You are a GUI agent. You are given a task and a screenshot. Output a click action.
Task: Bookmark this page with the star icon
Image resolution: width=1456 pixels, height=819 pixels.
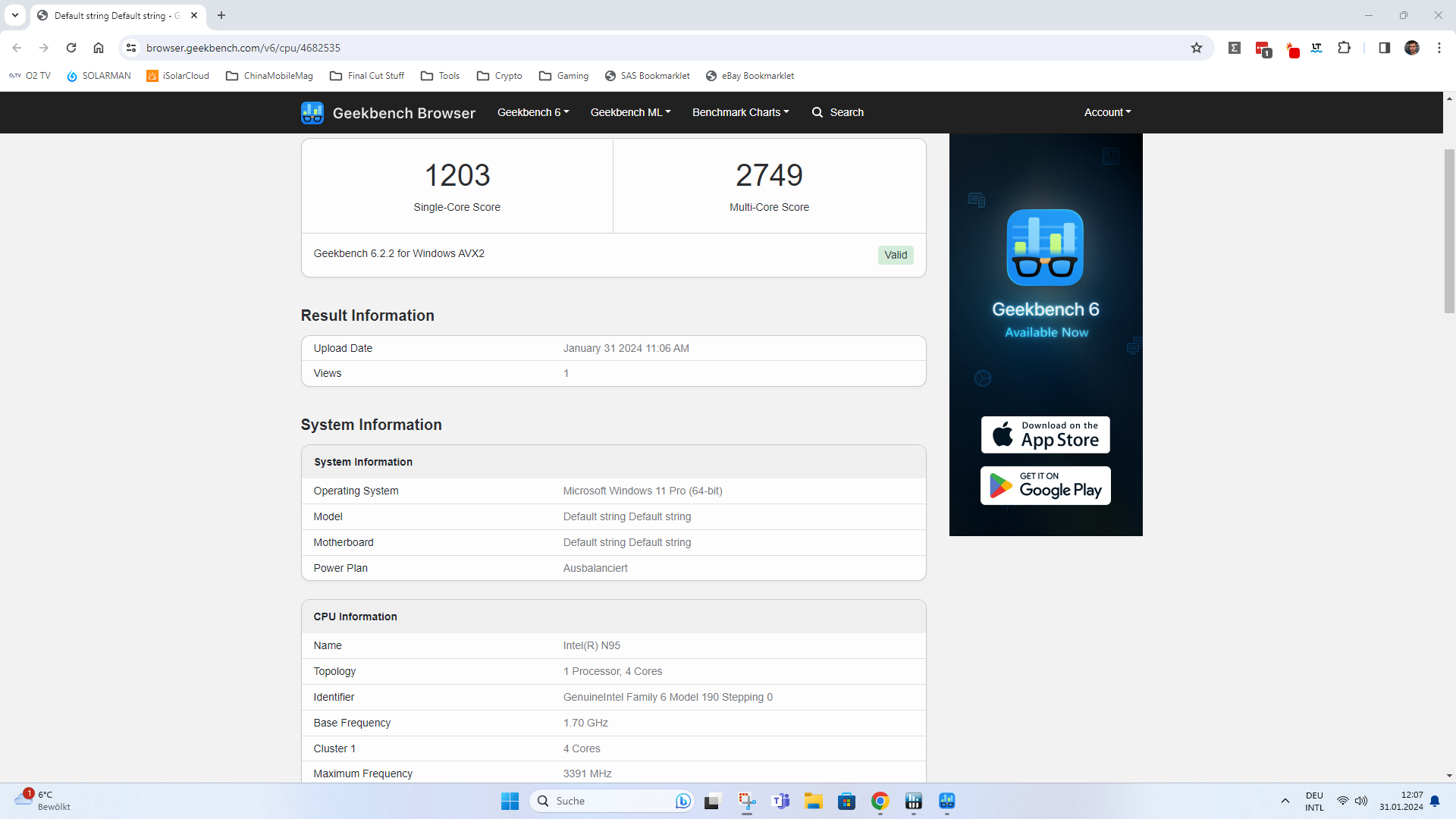click(x=1197, y=48)
